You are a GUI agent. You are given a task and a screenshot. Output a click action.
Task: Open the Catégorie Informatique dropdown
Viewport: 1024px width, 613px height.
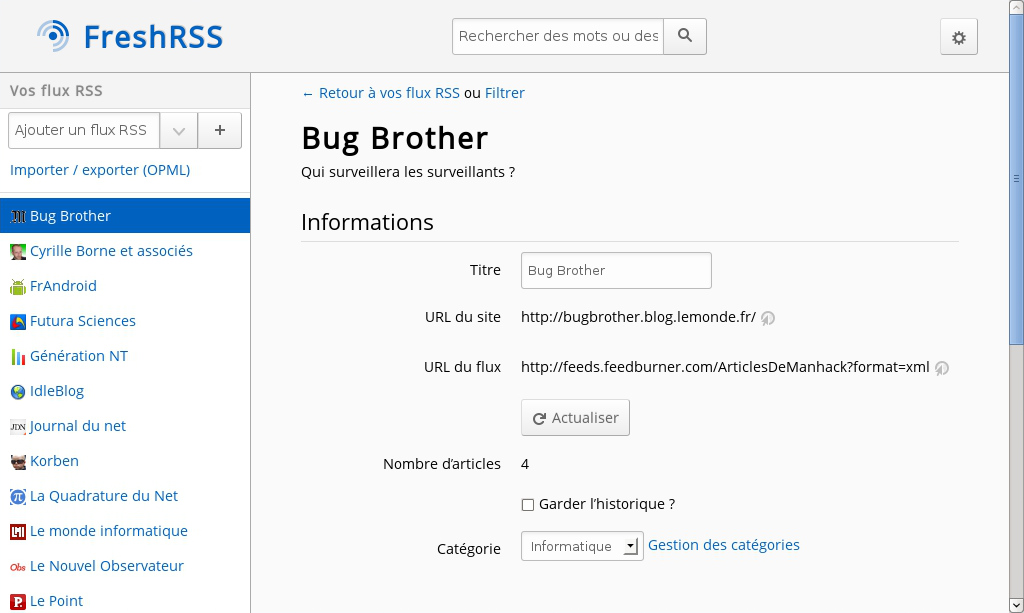[x=582, y=546]
